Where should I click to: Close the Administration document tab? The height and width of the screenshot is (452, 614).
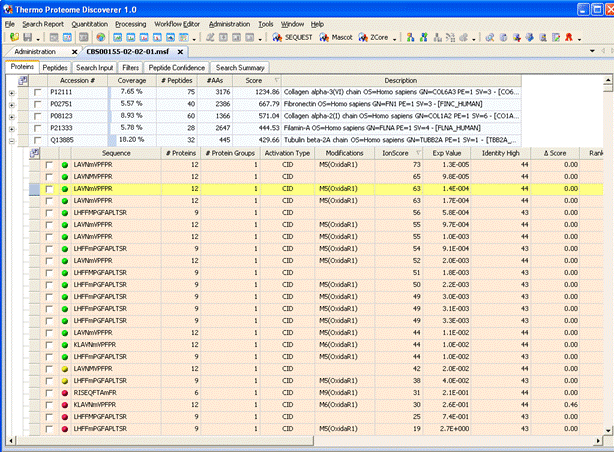click(75, 52)
